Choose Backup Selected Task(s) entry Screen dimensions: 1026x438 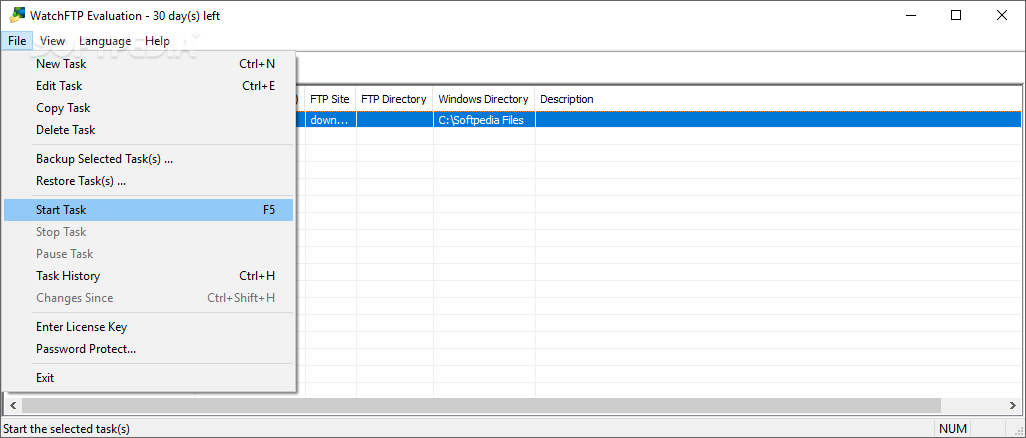pyautogui.click(x=149, y=158)
